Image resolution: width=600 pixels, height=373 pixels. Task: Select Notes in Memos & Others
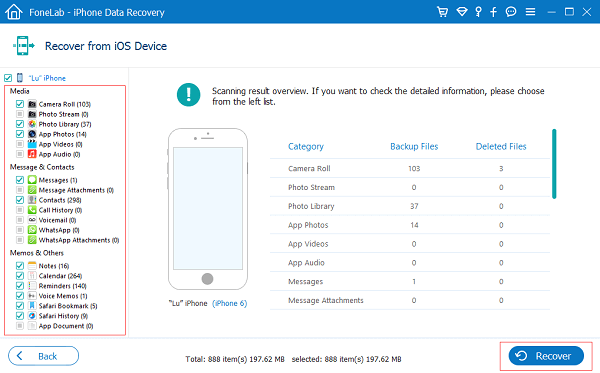(54, 266)
